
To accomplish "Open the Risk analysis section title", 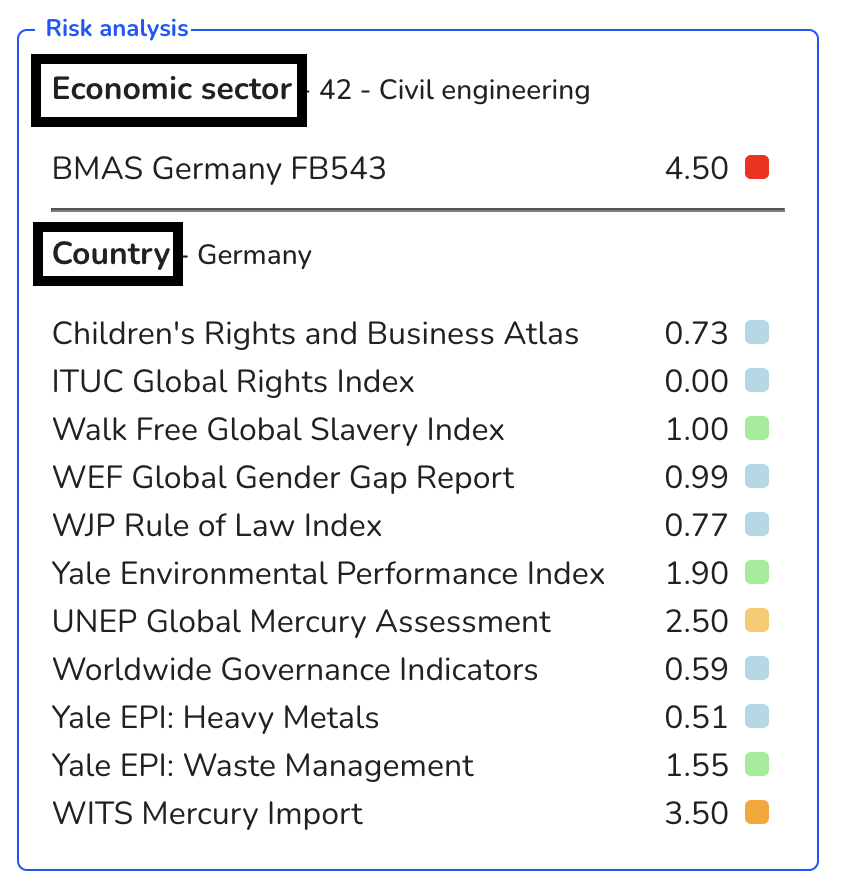I will [117, 28].
